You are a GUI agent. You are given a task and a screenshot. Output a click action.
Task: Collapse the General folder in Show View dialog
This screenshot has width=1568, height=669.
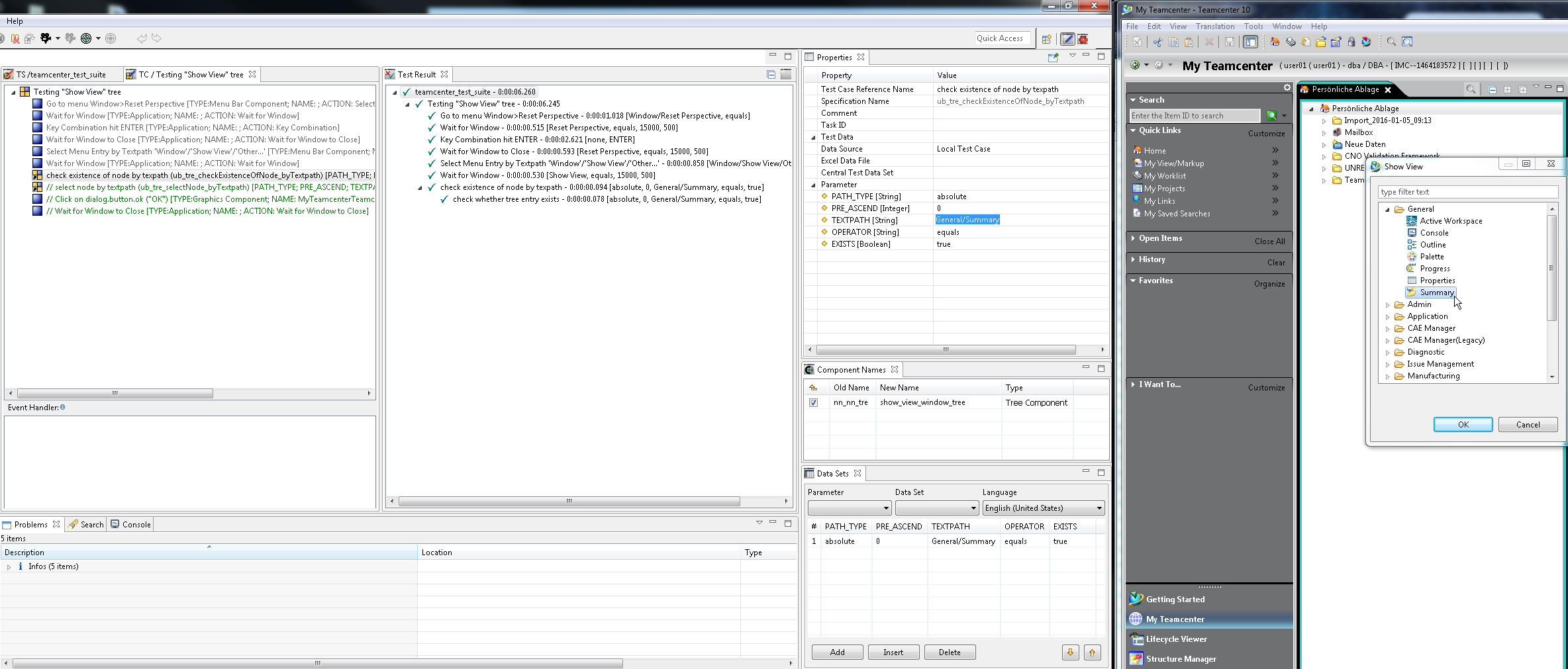[1388, 210]
